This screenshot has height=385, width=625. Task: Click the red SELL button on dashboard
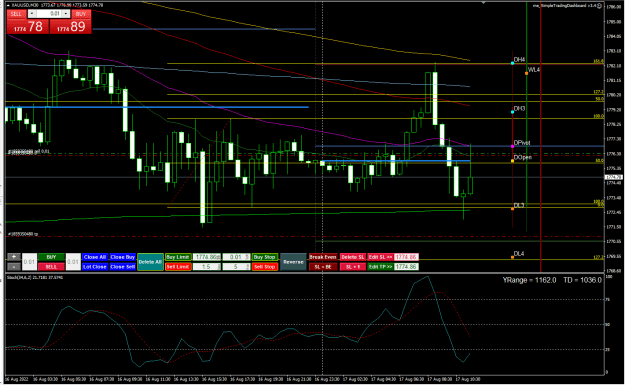click(51, 267)
